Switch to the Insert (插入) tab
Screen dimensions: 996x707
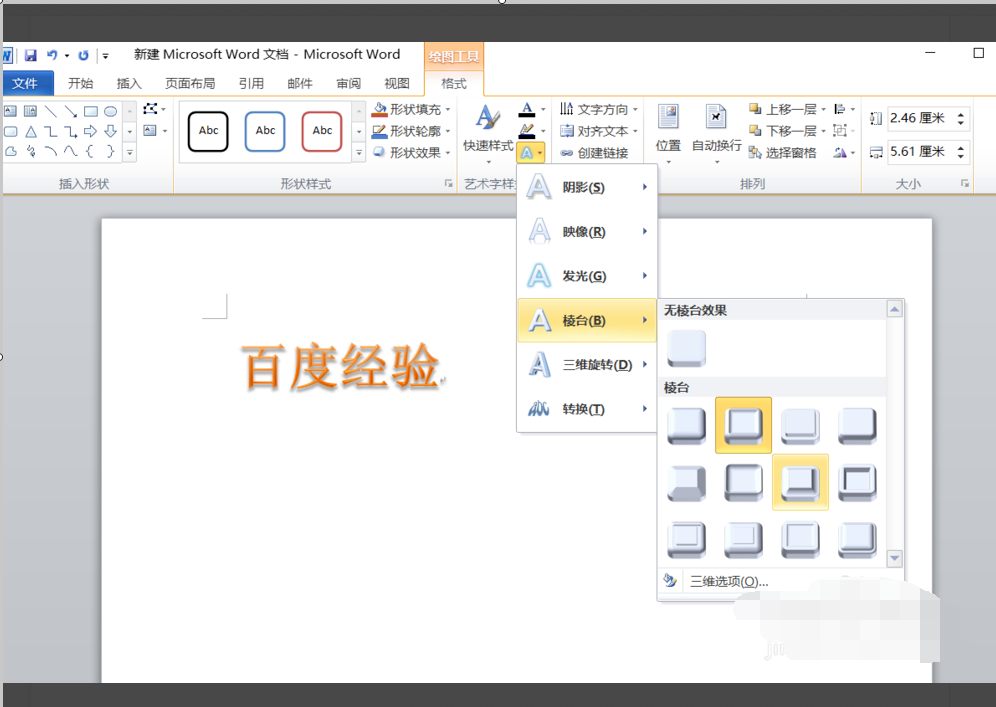tap(129, 84)
